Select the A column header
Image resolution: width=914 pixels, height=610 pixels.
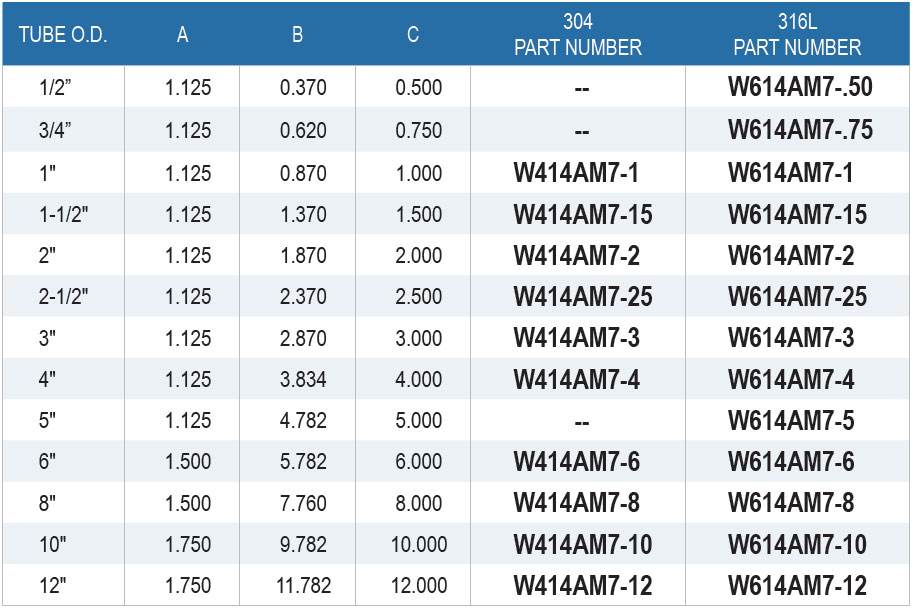(182, 35)
